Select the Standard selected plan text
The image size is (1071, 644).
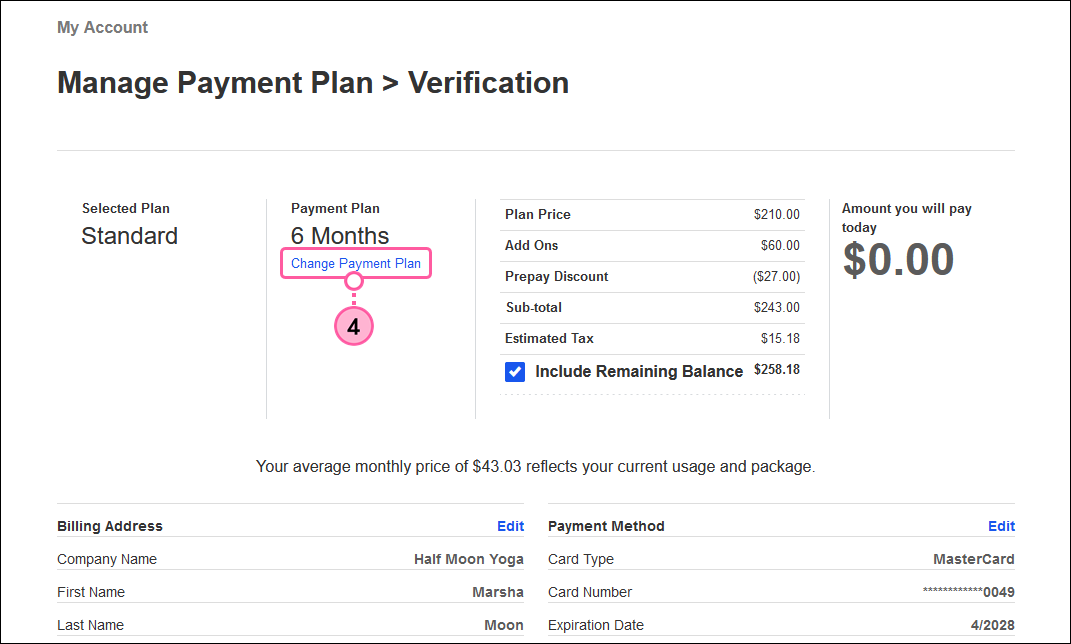tap(130, 236)
